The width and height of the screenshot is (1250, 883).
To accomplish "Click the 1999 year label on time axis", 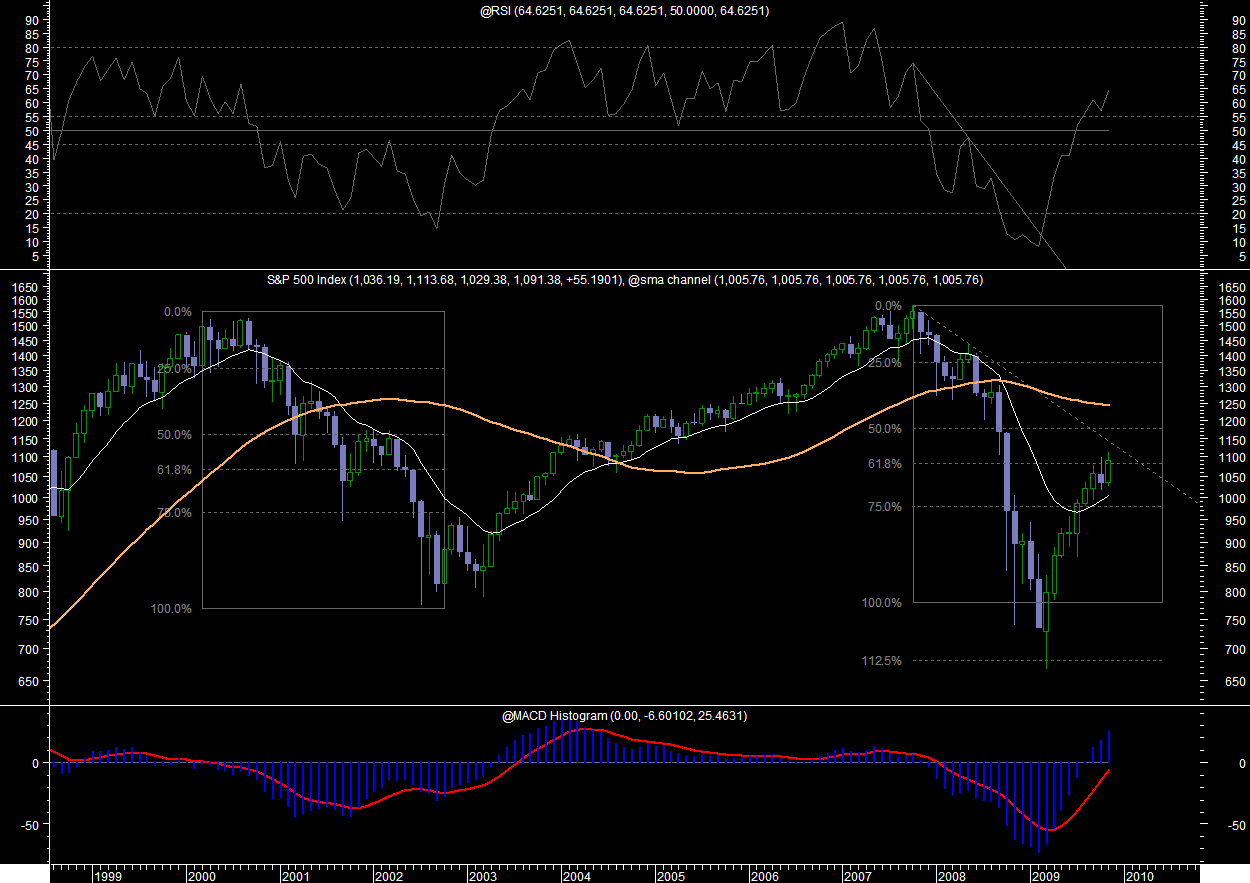I will click(108, 876).
